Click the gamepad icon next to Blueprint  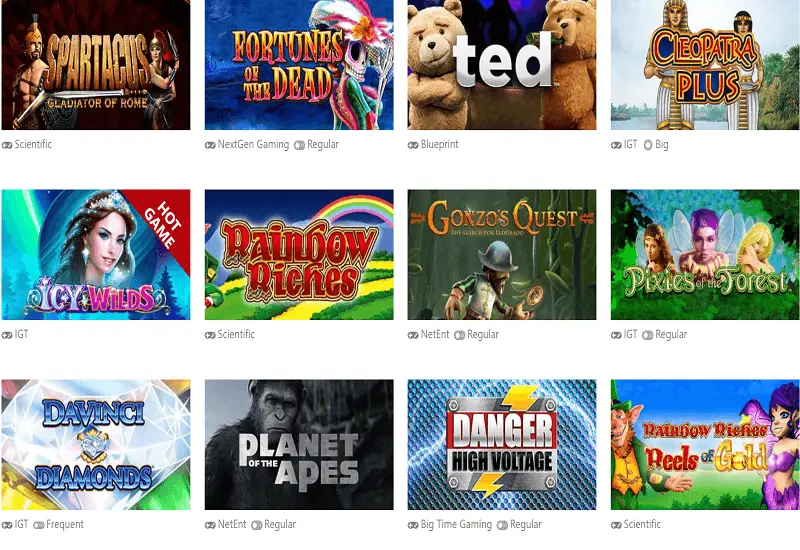[x=413, y=145]
